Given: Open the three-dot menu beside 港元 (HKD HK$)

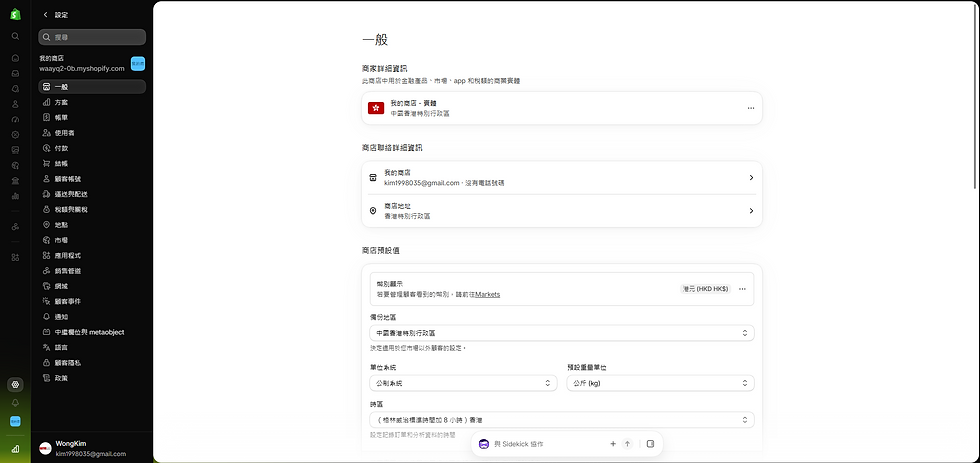Looking at the screenshot, I should (x=742, y=289).
